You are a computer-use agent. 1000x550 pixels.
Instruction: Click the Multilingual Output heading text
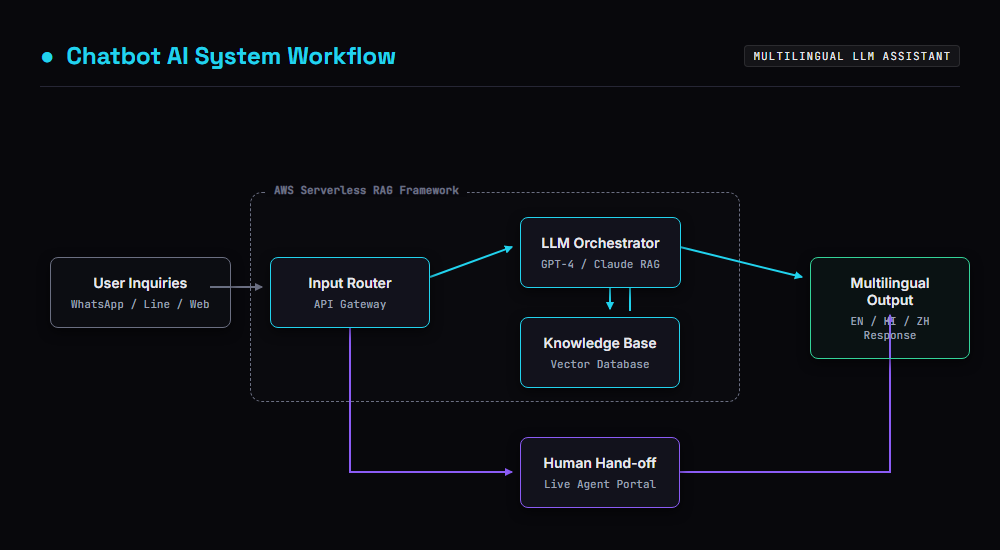[890, 292]
